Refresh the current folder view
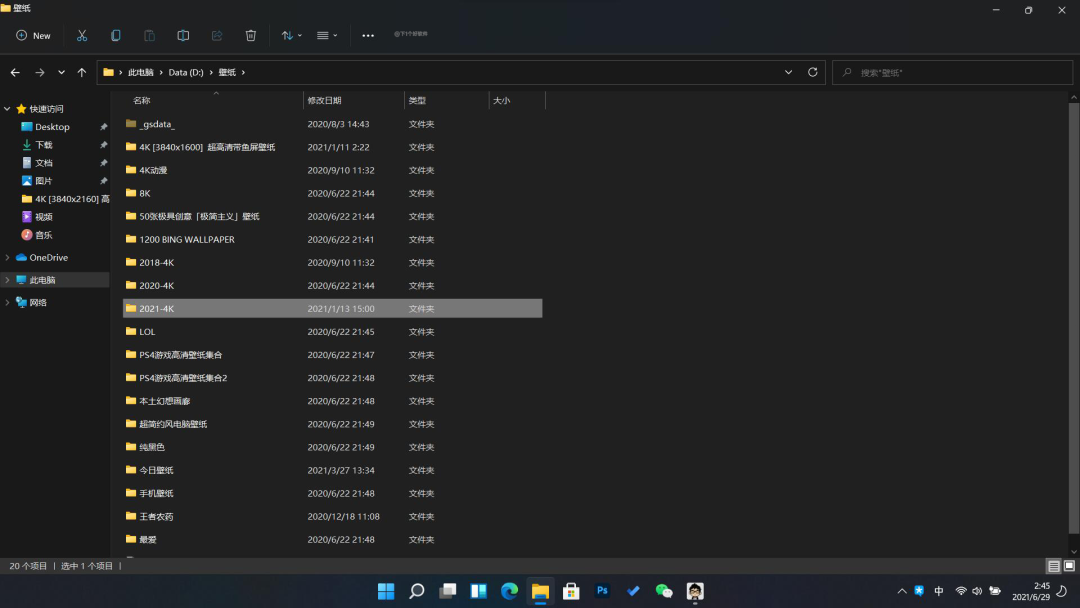This screenshot has height=608, width=1080. 813,72
